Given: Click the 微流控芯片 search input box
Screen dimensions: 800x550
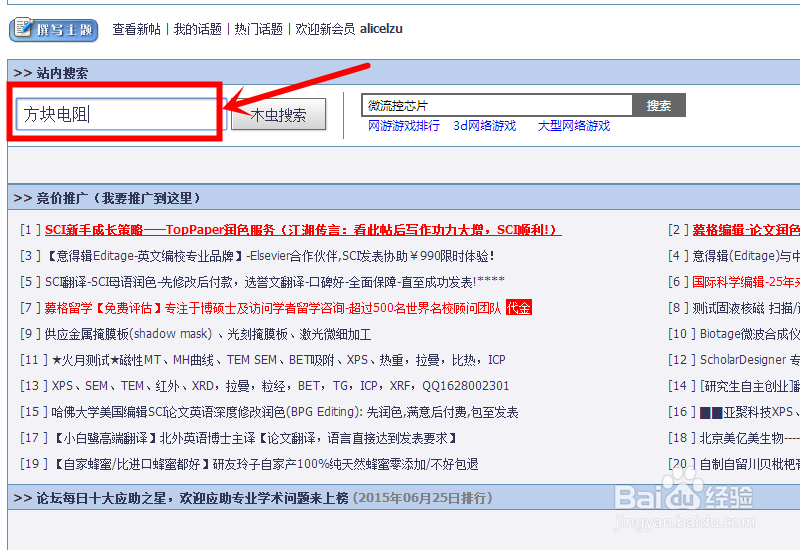Looking at the screenshot, I should (497, 105).
